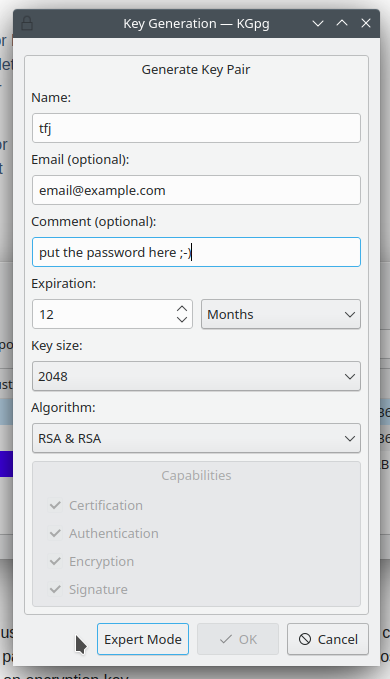Image resolution: width=390 pixels, height=679 pixels.
Task: Close the Key Generation window
Action: click(366, 23)
